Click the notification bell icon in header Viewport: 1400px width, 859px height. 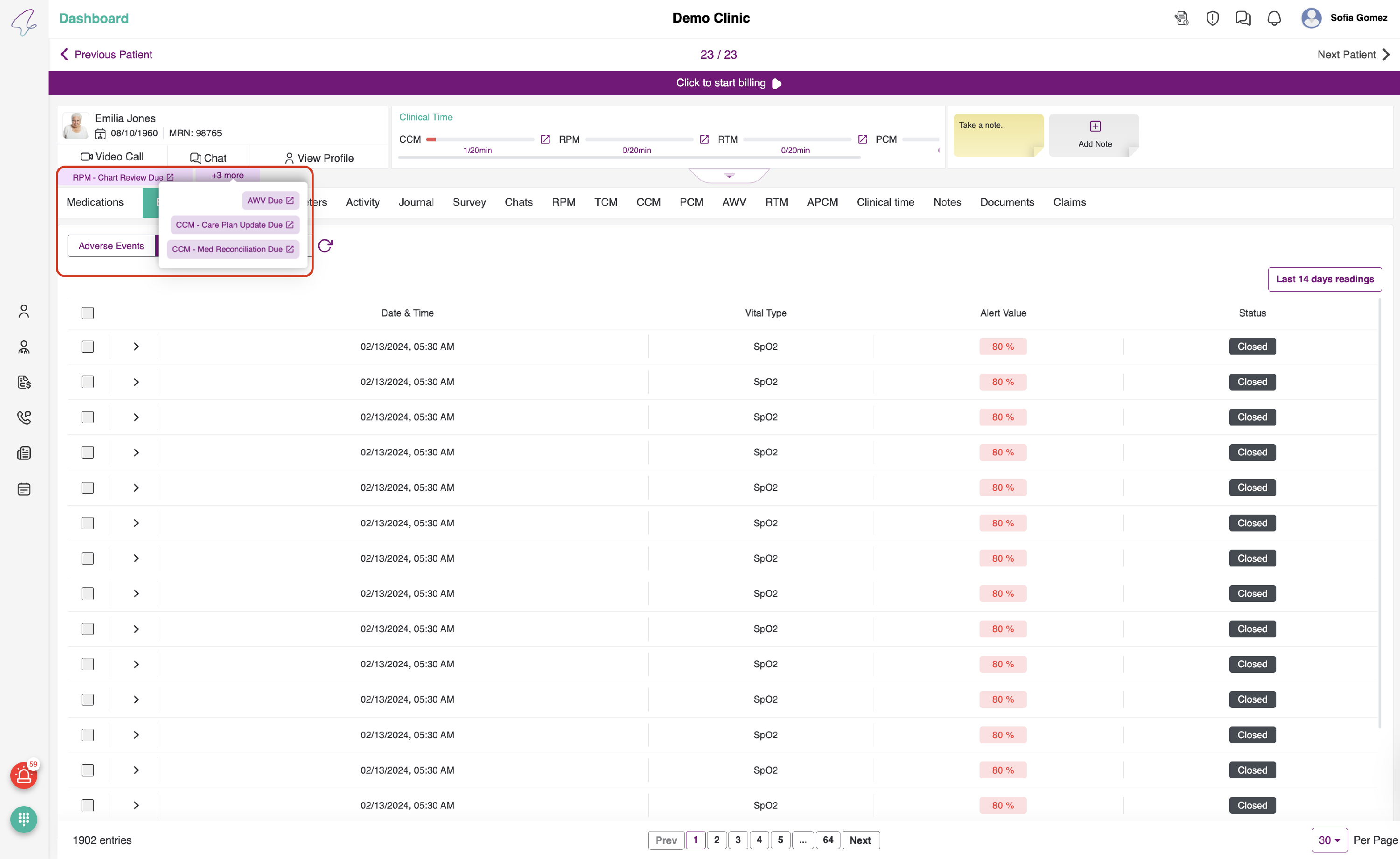(1274, 18)
